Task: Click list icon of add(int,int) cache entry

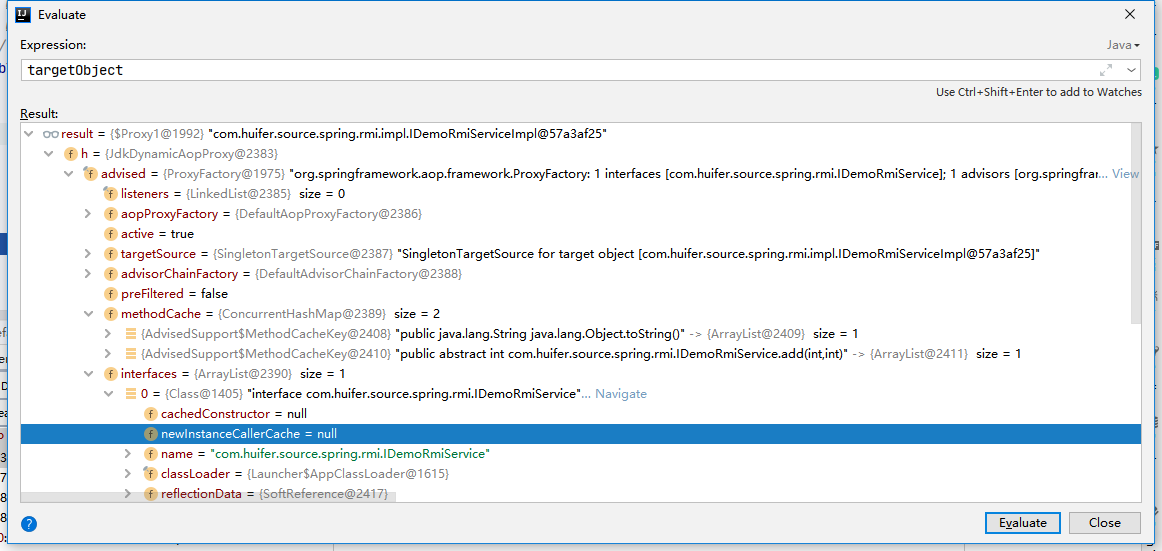Action: click(x=130, y=354)
